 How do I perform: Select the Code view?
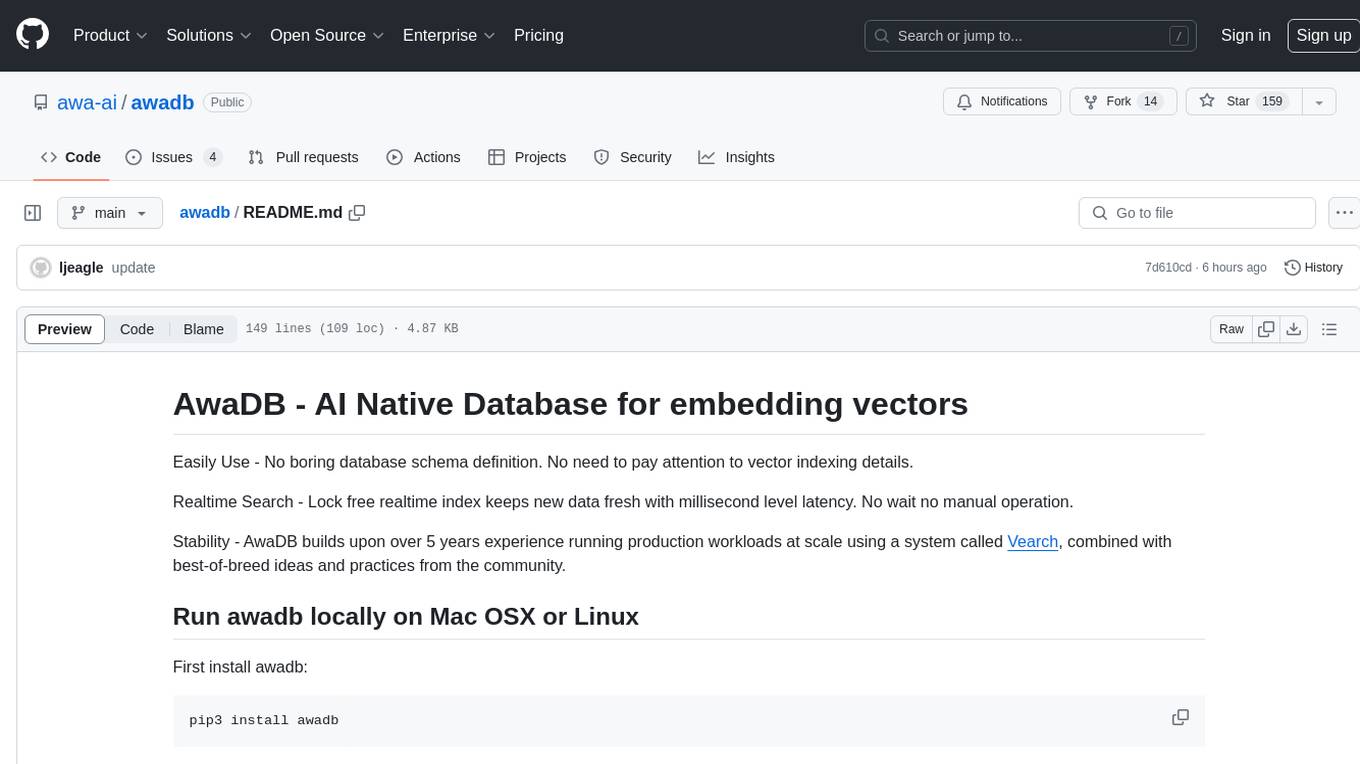pos(137,329)
